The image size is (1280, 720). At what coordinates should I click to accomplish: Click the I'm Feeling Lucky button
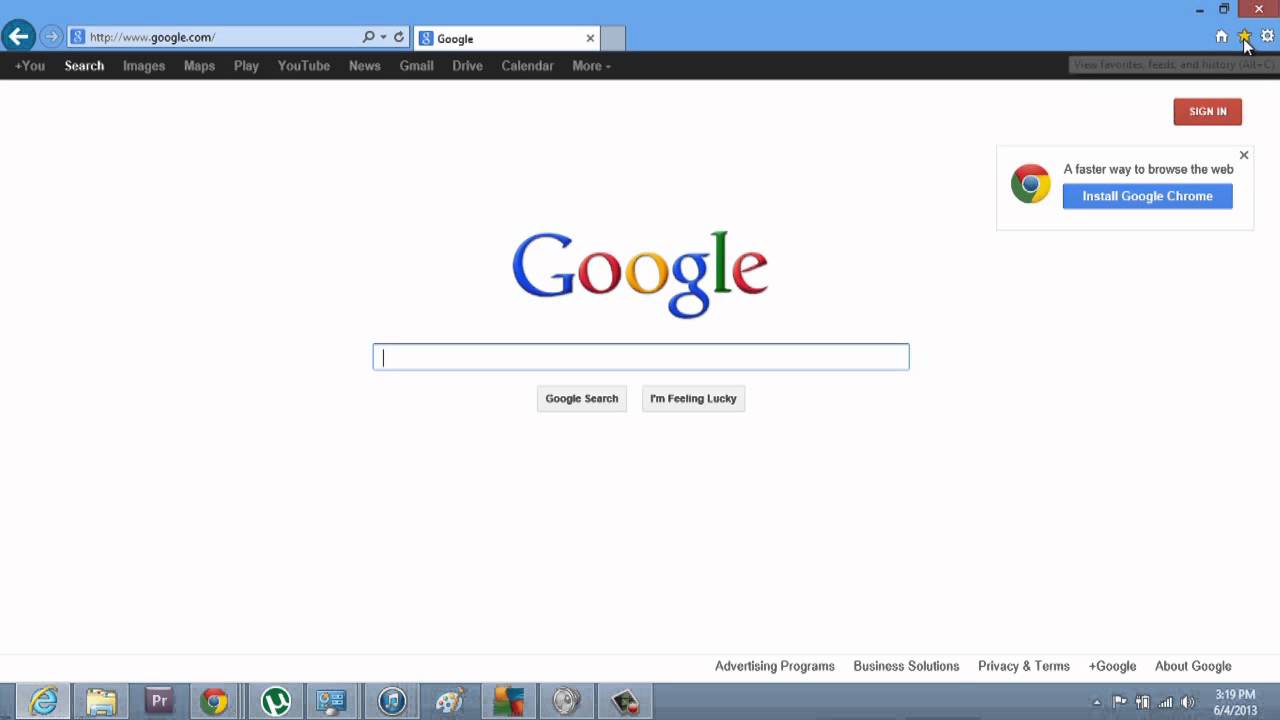point(693,398)
